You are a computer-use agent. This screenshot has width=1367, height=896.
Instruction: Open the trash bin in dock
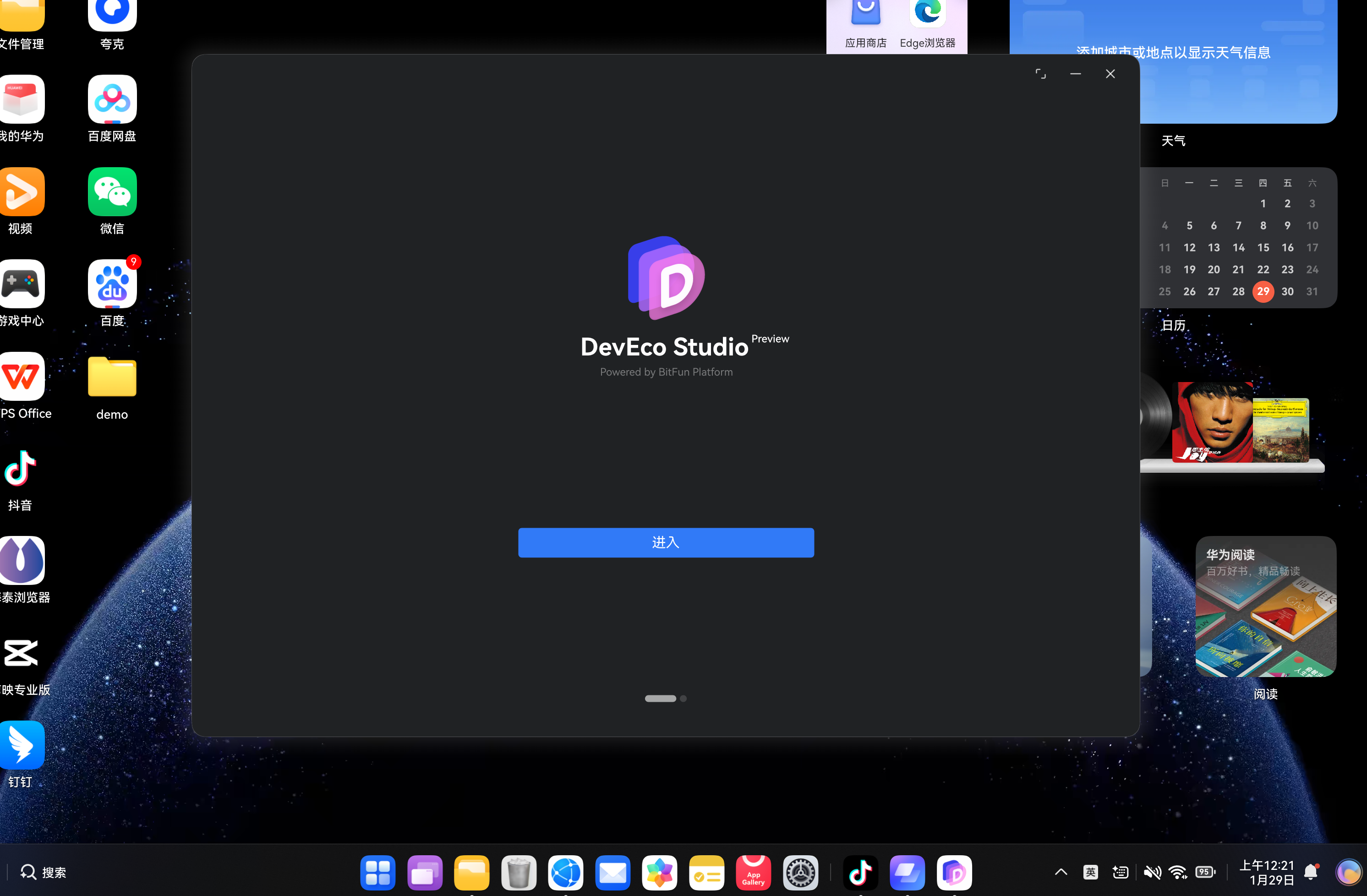(x=518, y=873)
